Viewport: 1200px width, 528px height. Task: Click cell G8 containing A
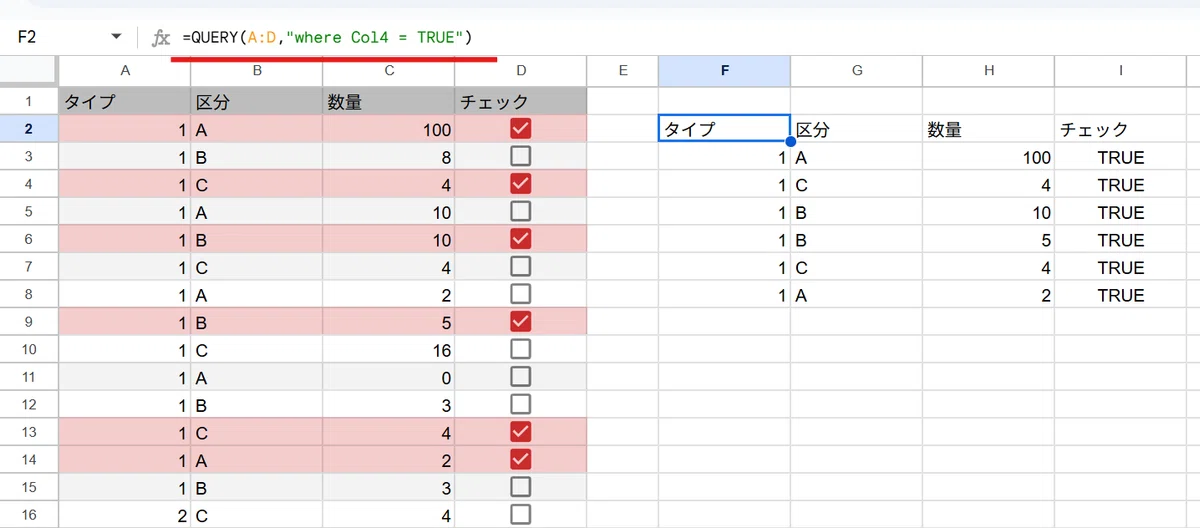click(857, 294)
